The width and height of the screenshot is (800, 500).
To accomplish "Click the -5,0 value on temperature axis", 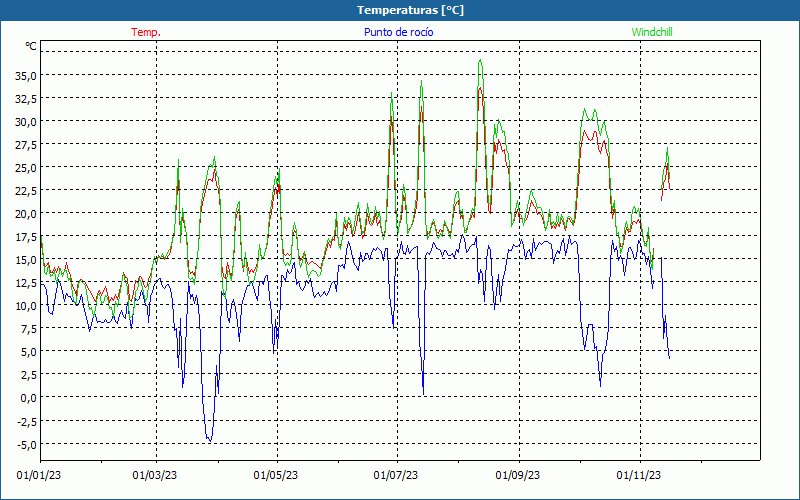I will 27,444.
